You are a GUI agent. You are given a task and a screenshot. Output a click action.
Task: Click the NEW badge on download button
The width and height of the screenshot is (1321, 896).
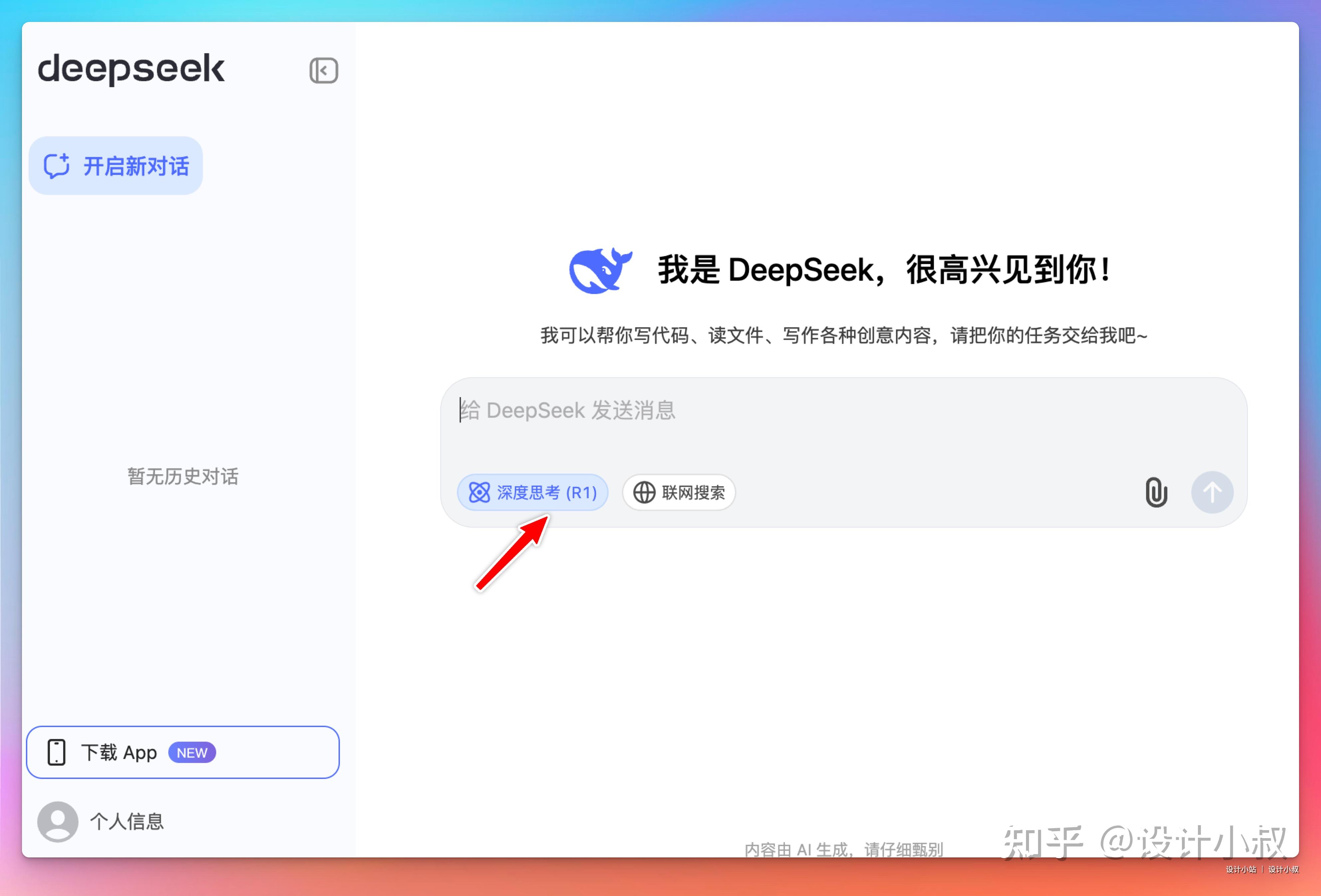click(192, 752)
